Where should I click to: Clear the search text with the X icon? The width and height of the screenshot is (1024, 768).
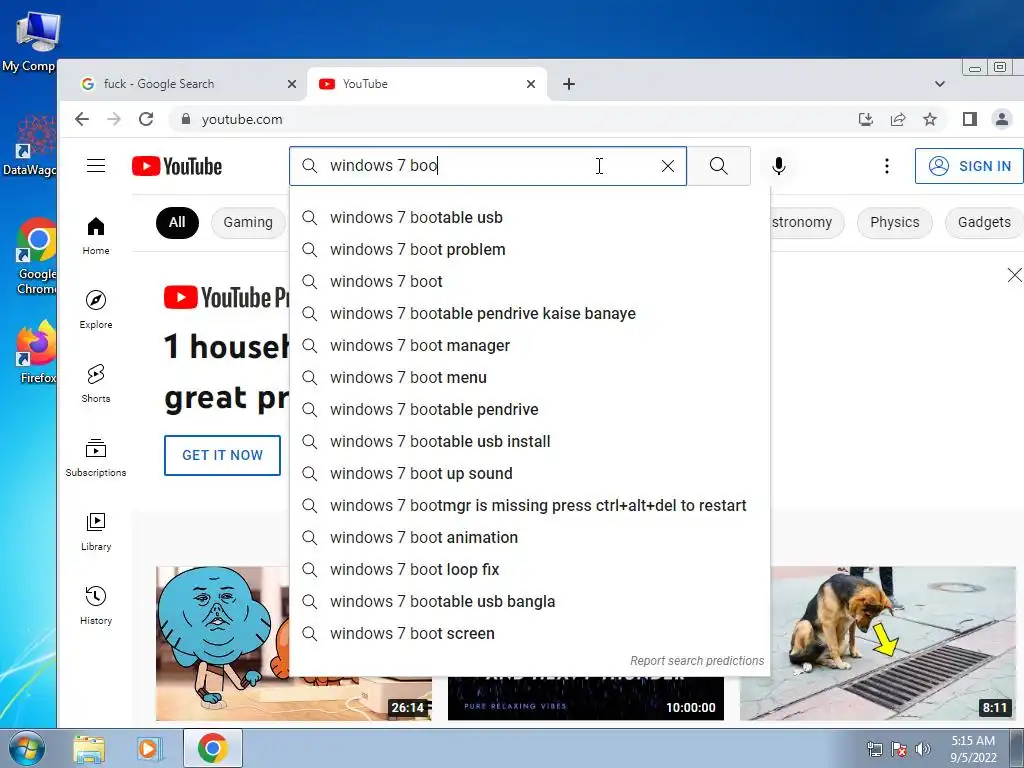[667, 167]
